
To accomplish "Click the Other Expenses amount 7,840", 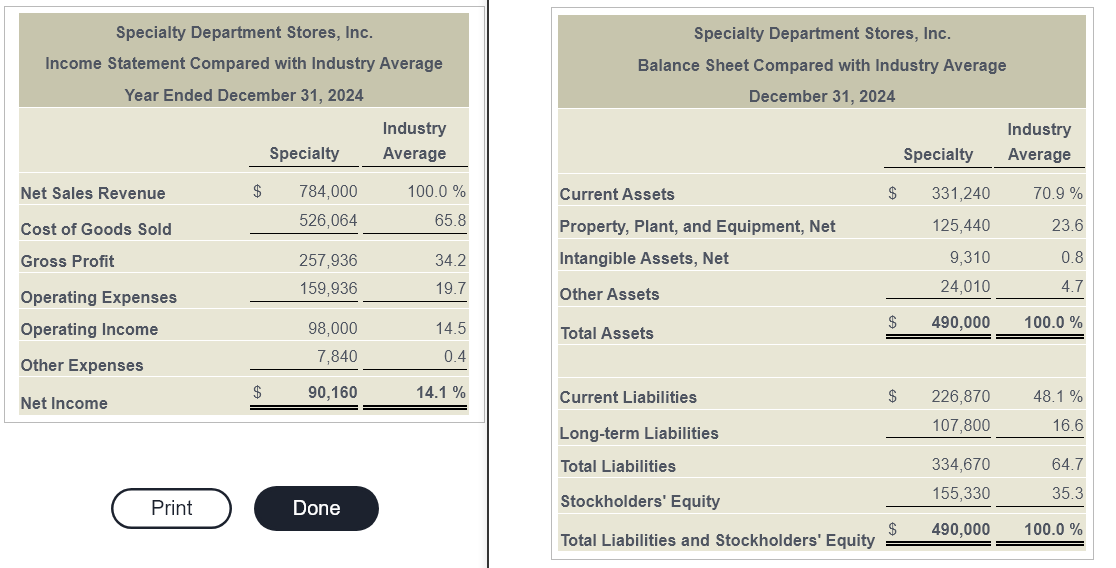I will click(337, 356).
